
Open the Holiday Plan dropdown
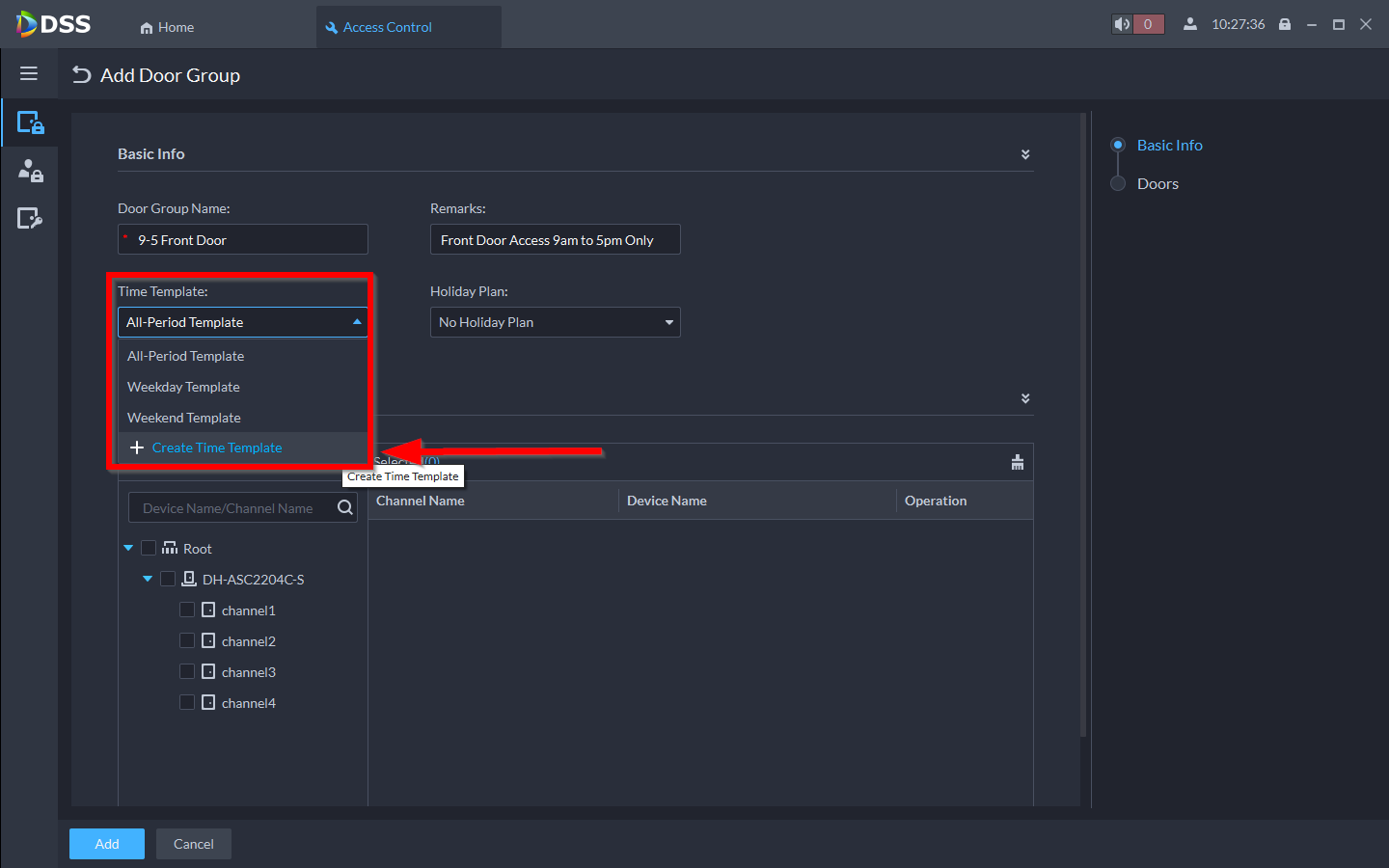pyautogui.click(x=555, y=322)
